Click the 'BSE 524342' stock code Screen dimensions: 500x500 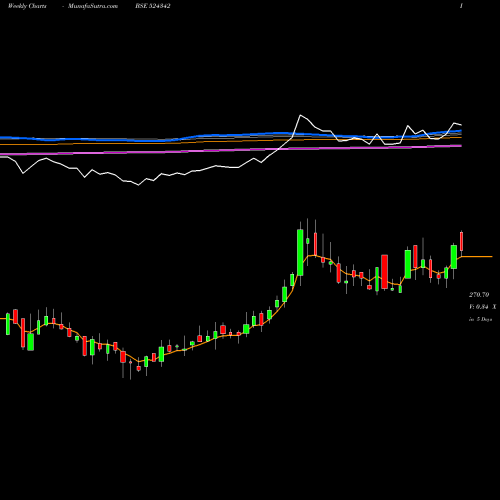coord(153,6)
